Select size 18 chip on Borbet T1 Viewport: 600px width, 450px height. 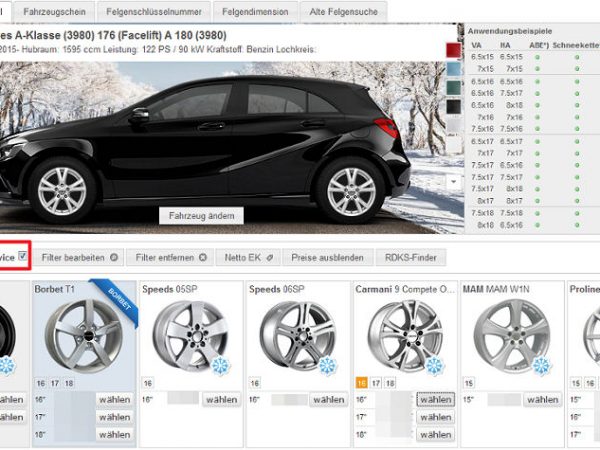(x=69, y=383)
